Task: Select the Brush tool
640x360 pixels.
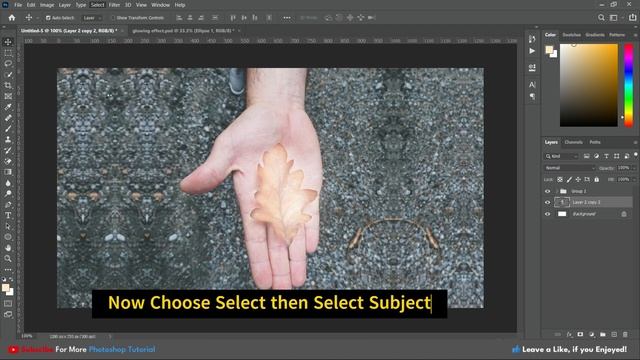Action: 8,129
